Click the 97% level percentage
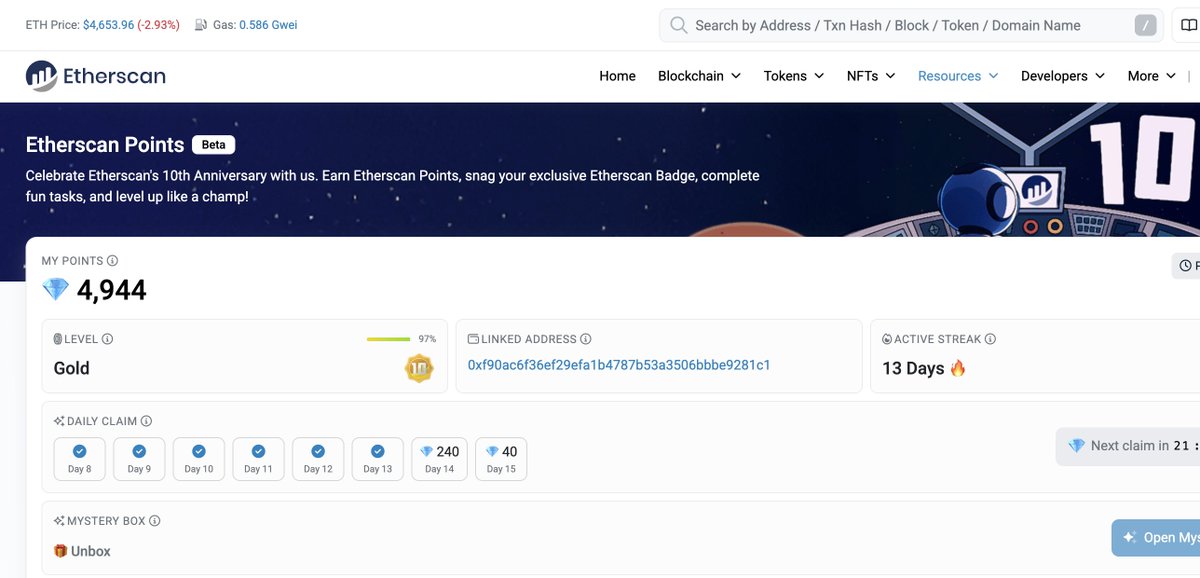This screenshot has width=1200, height=578. (x=427, y=339)
